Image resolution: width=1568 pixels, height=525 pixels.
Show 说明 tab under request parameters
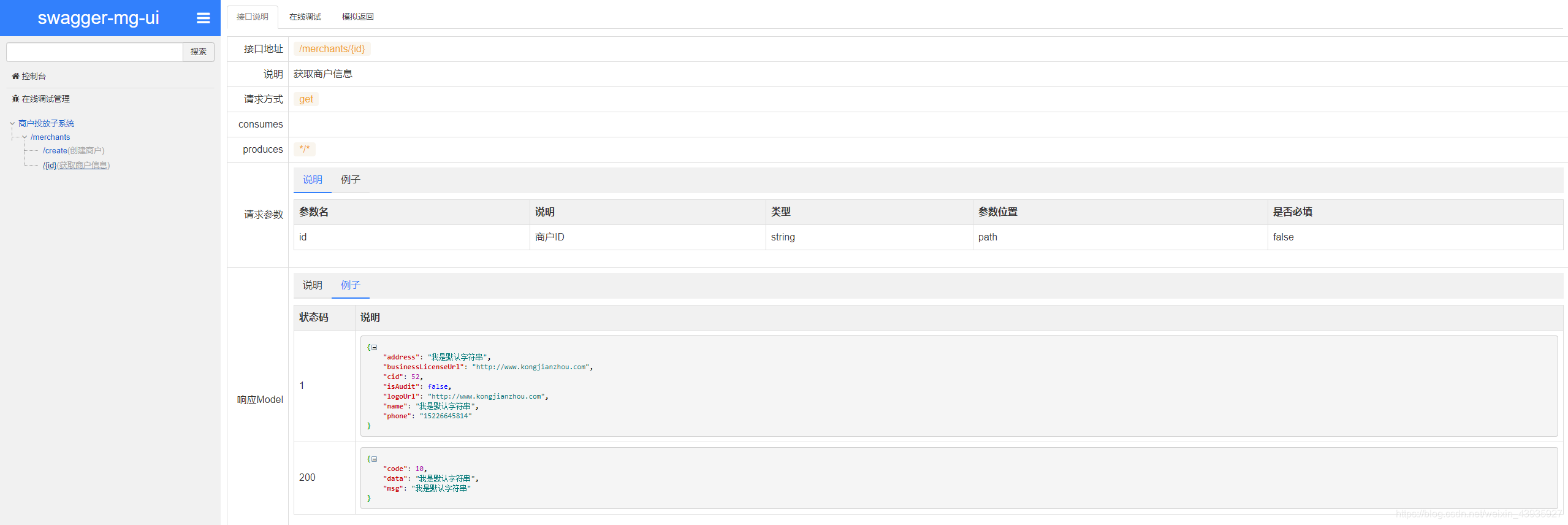click(x=312, y=180)
